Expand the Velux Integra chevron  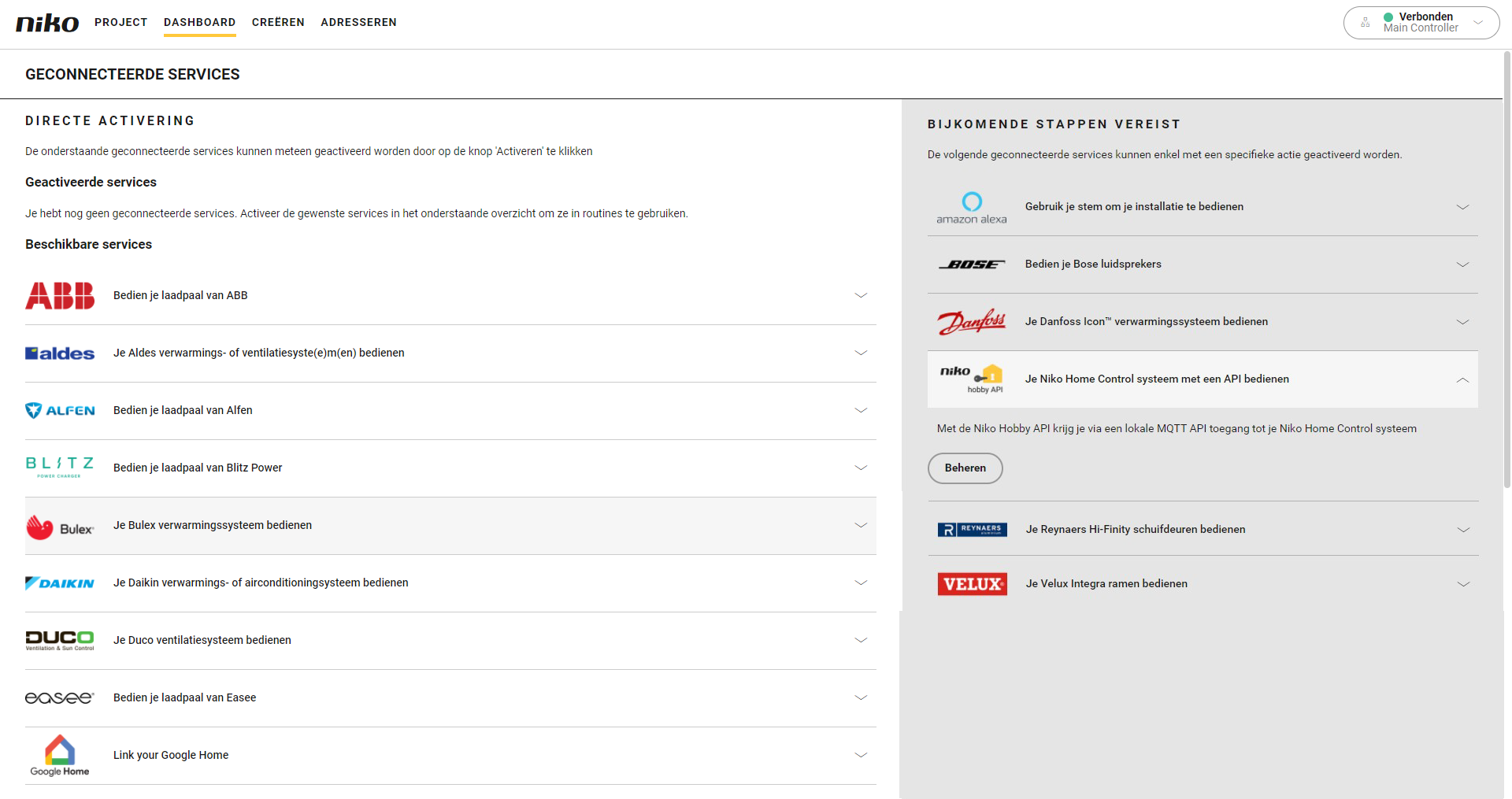[x=1463, y=584]
